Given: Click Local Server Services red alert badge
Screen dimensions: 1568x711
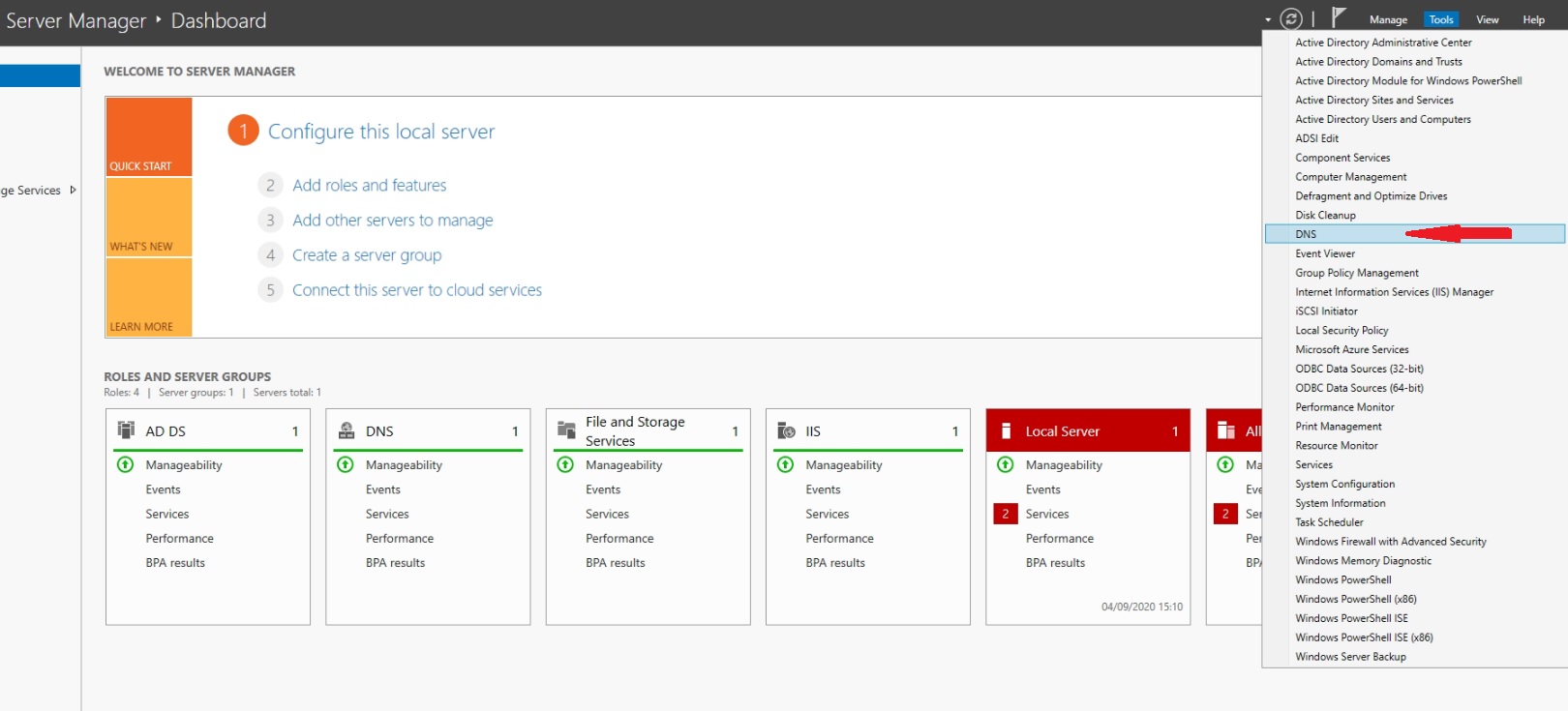Looking at the screenshot, I should pyautogui.click(x=1006, y=514).
